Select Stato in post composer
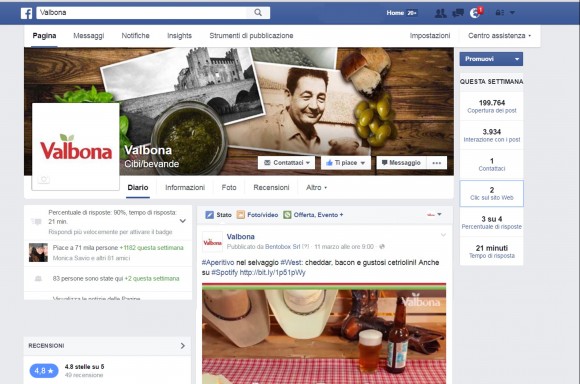The width and height of the screenshot is (580, 384). click(218, 215)
